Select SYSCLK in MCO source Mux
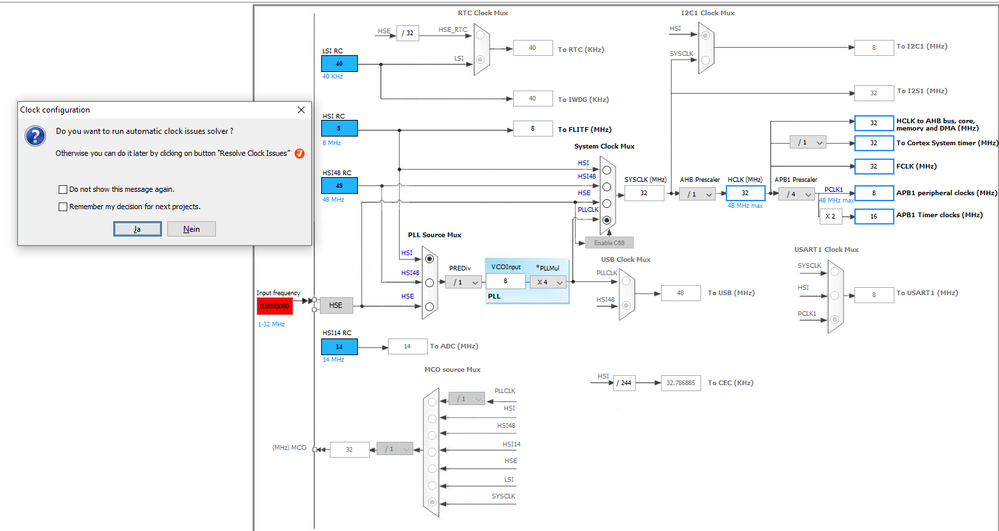Screen dimensions: 999x531 [x=433, y=502]
